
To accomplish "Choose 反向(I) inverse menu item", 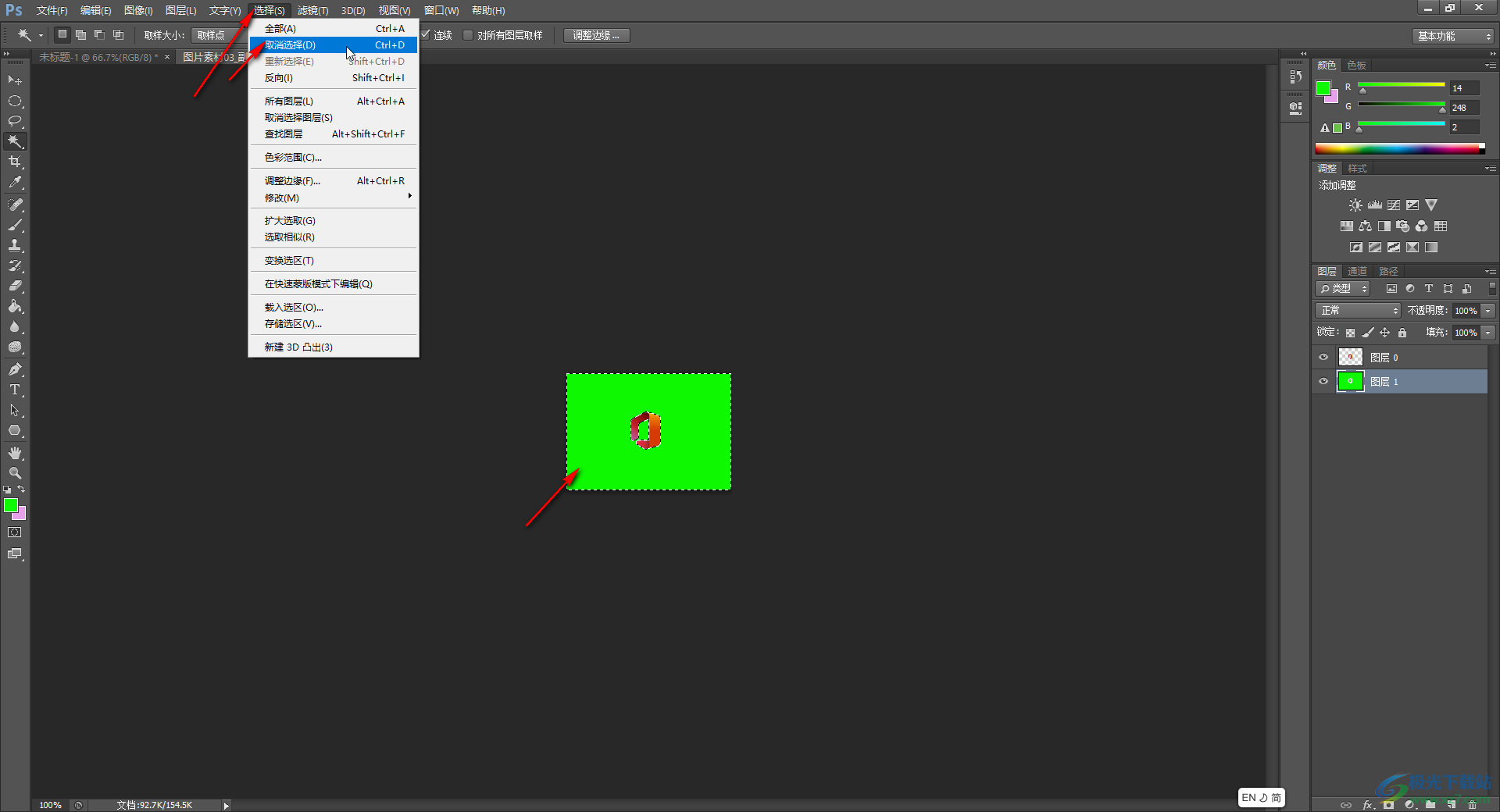I will (334, 77).
